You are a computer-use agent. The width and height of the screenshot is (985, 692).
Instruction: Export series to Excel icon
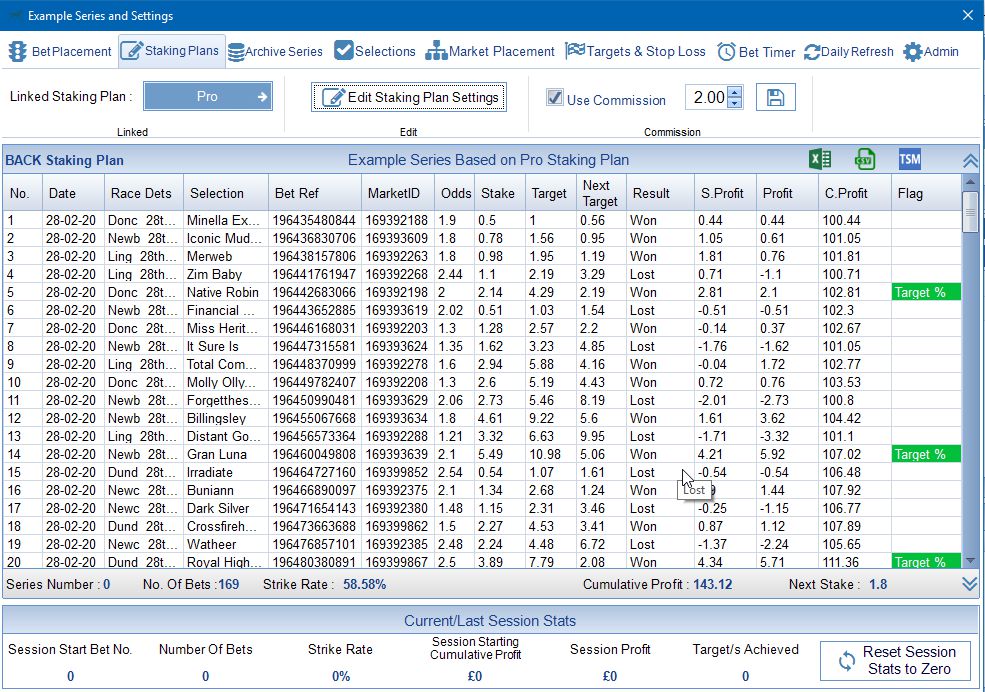coord(820,159)
